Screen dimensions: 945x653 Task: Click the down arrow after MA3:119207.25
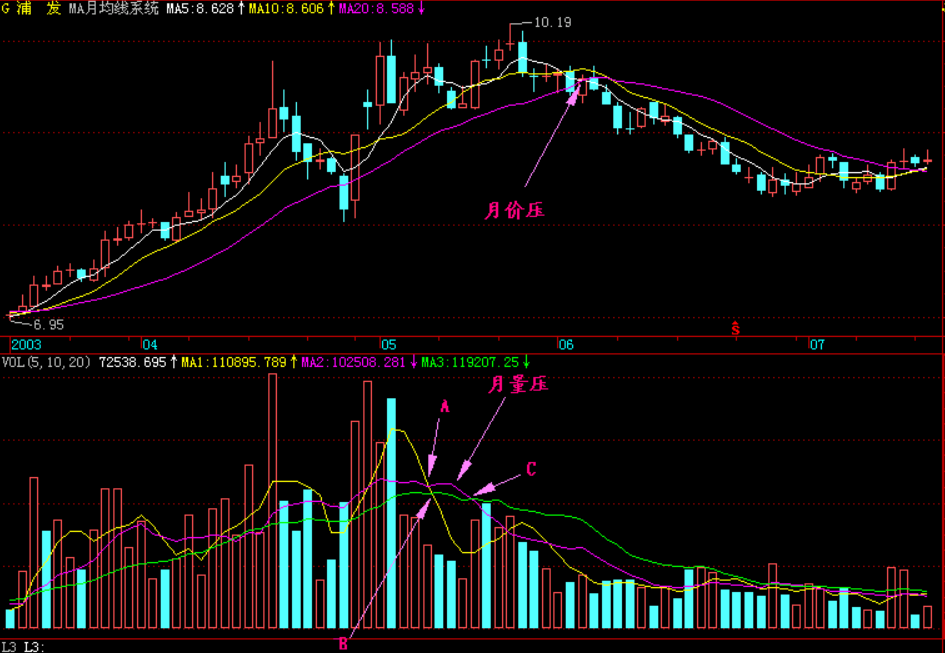pos(527,361)
